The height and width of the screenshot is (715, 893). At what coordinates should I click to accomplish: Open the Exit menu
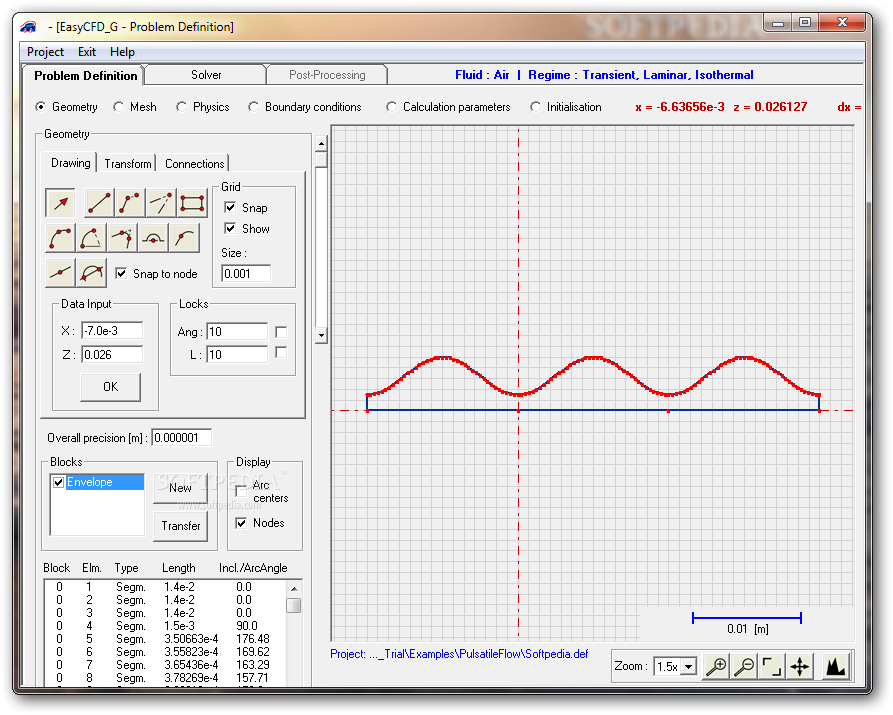click(x=87, y=52)
